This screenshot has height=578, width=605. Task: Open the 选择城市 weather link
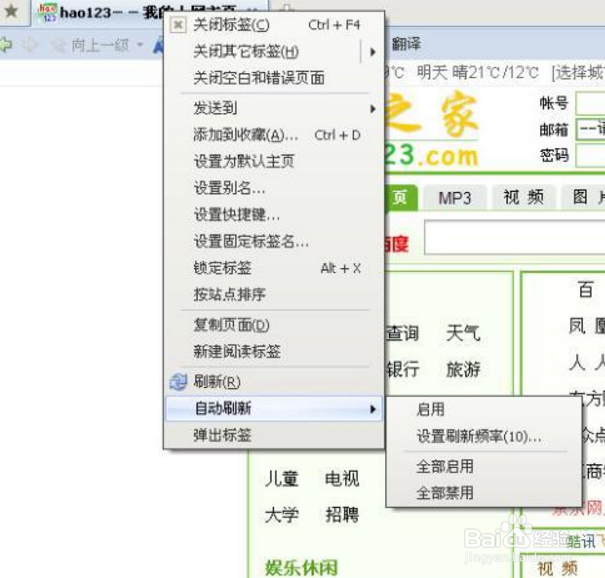(x=578, y=73)
